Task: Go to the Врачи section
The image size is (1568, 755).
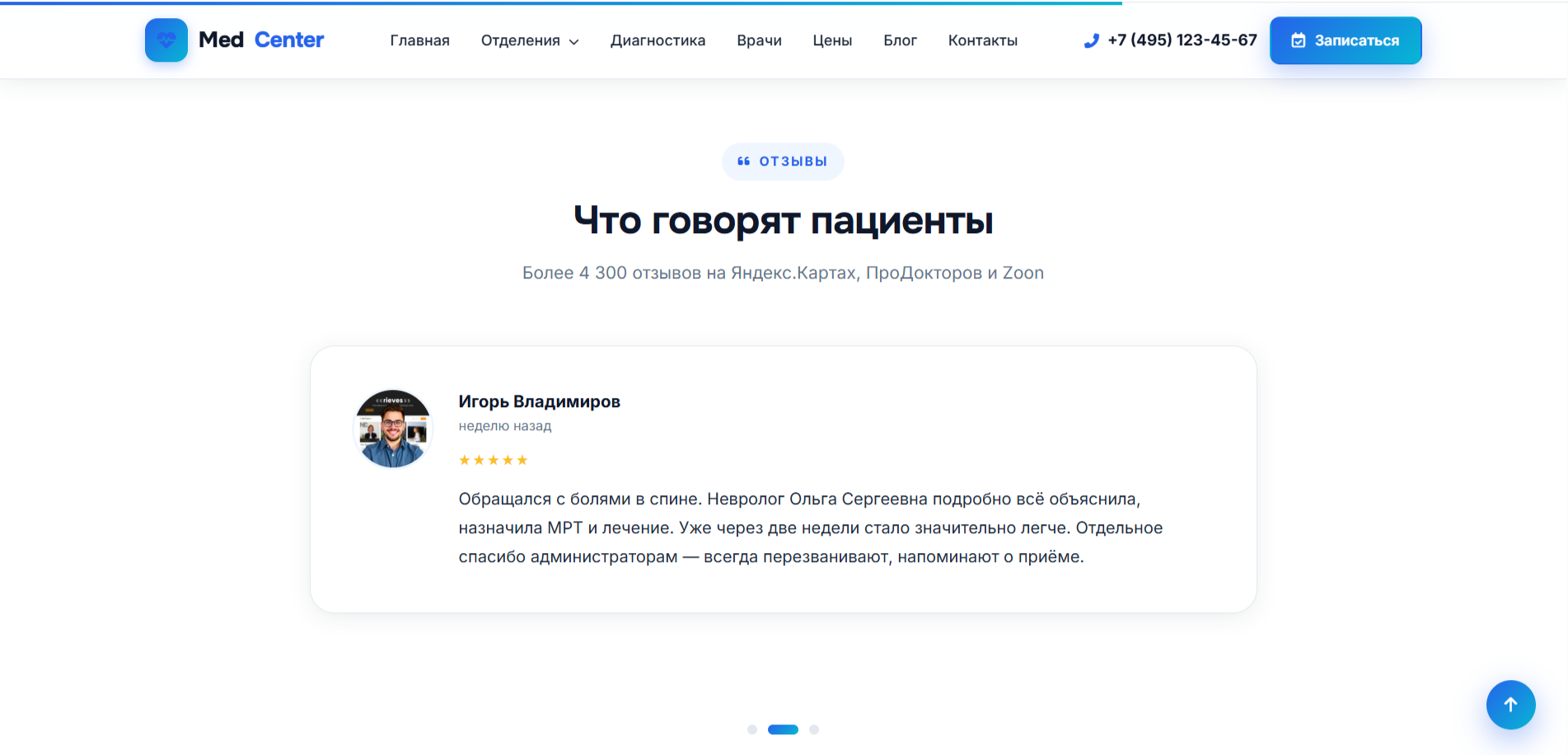Action: pos(759,40)
